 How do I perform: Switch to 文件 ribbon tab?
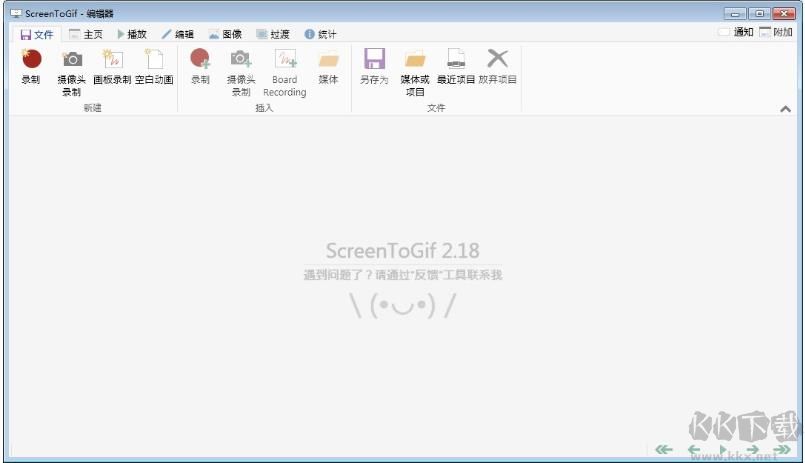tap(36, 34)
